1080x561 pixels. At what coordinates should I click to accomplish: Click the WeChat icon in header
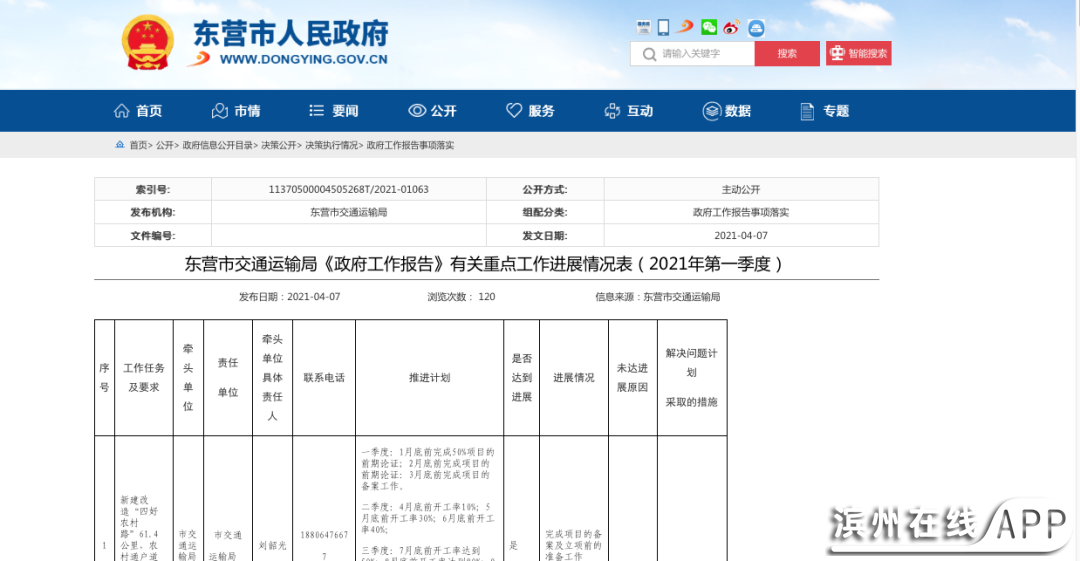click(x=709, y=27)
